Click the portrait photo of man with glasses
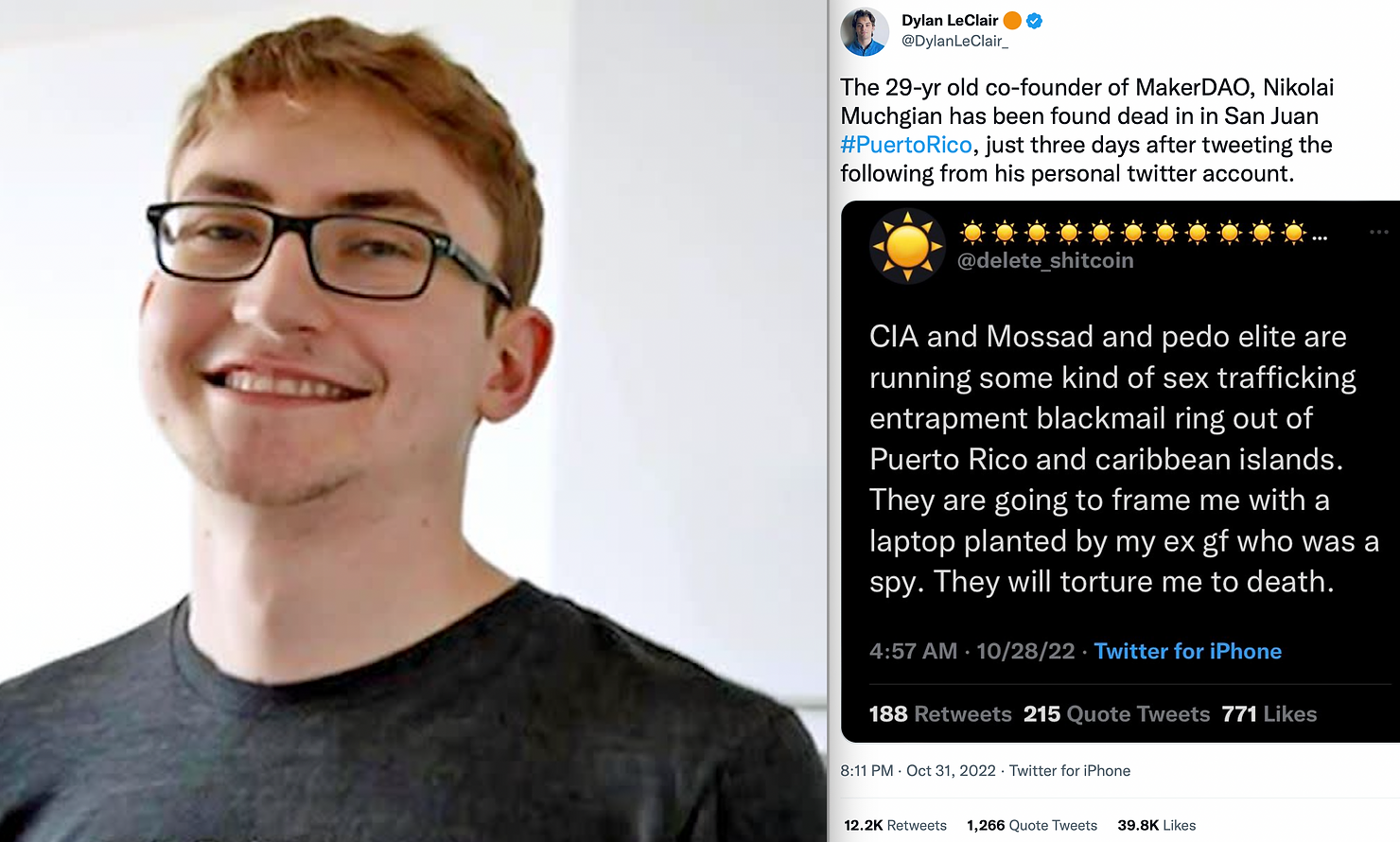Image resolution: width=1400 pixels, height=842 pixels. click(x=413, y=421)
